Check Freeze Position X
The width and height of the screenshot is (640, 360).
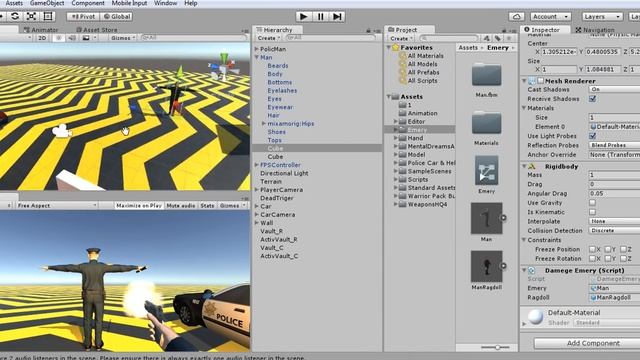pyautogui.click(x=592, y=249)
